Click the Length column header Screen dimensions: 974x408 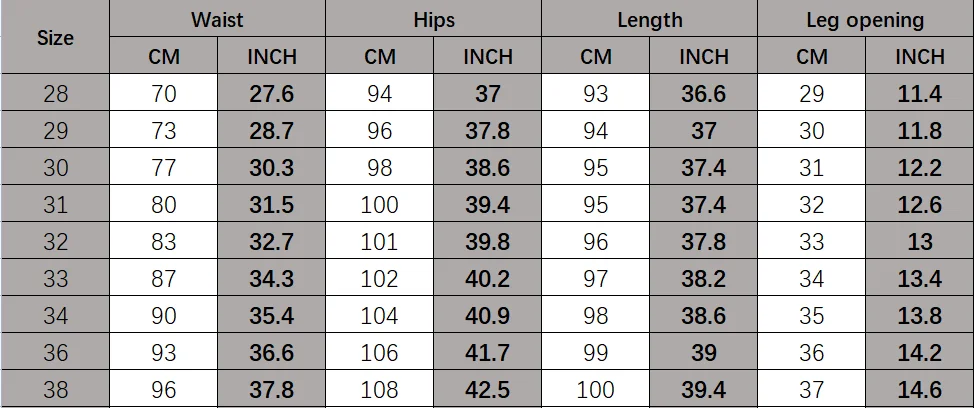point(650,19)
